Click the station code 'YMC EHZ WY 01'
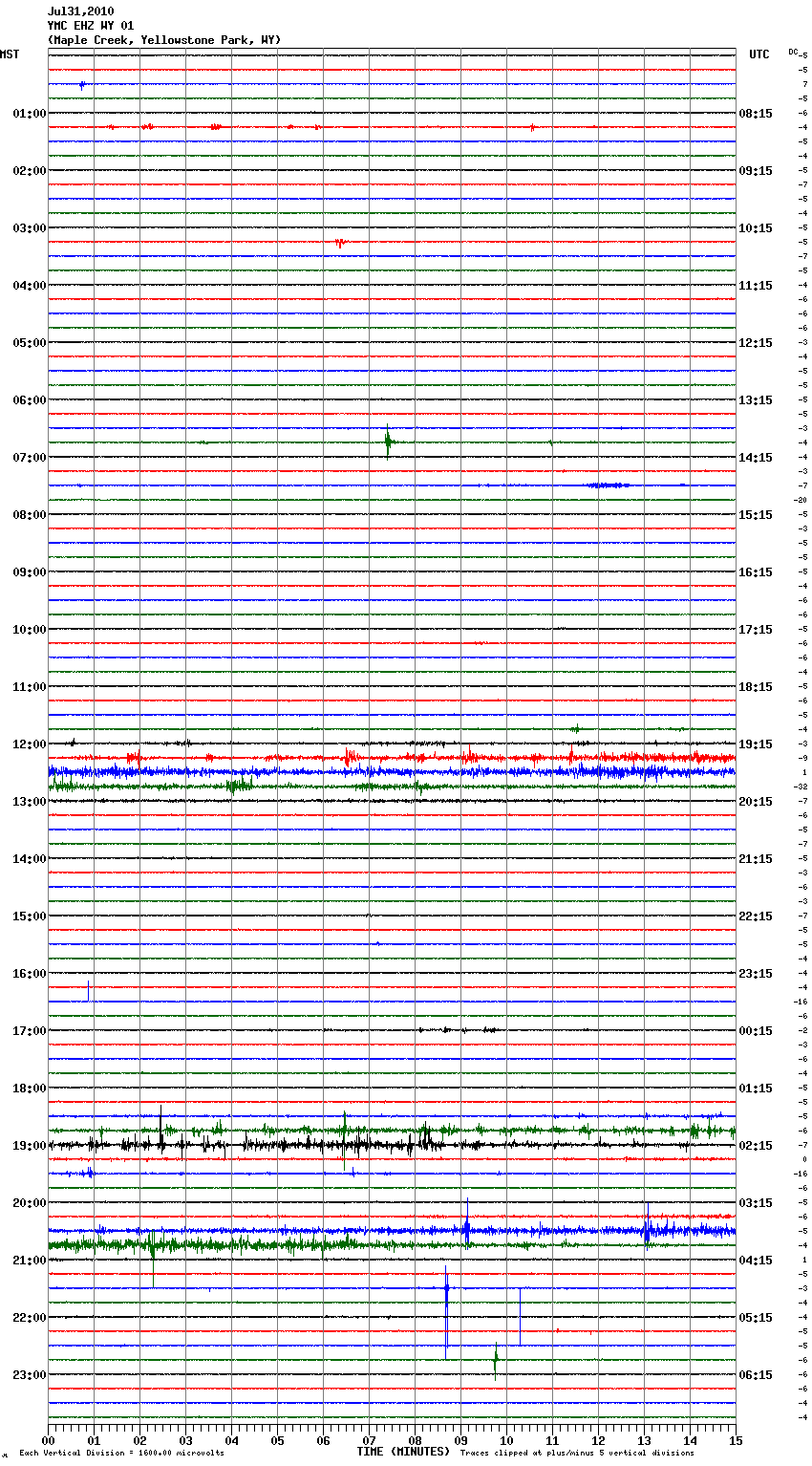Screen dimensions: 812x1466 pos(91,26)
